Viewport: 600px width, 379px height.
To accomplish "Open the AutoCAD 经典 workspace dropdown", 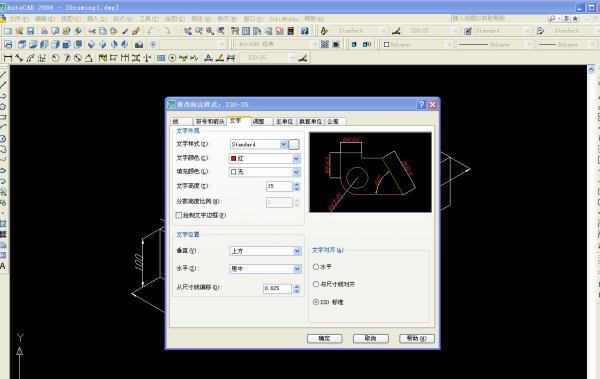I will tap(276, 44).
